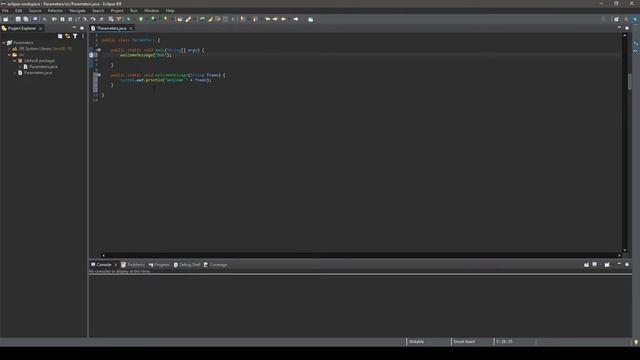
Task: Close the Project Explorer view tab
Action: pos(40,28)
